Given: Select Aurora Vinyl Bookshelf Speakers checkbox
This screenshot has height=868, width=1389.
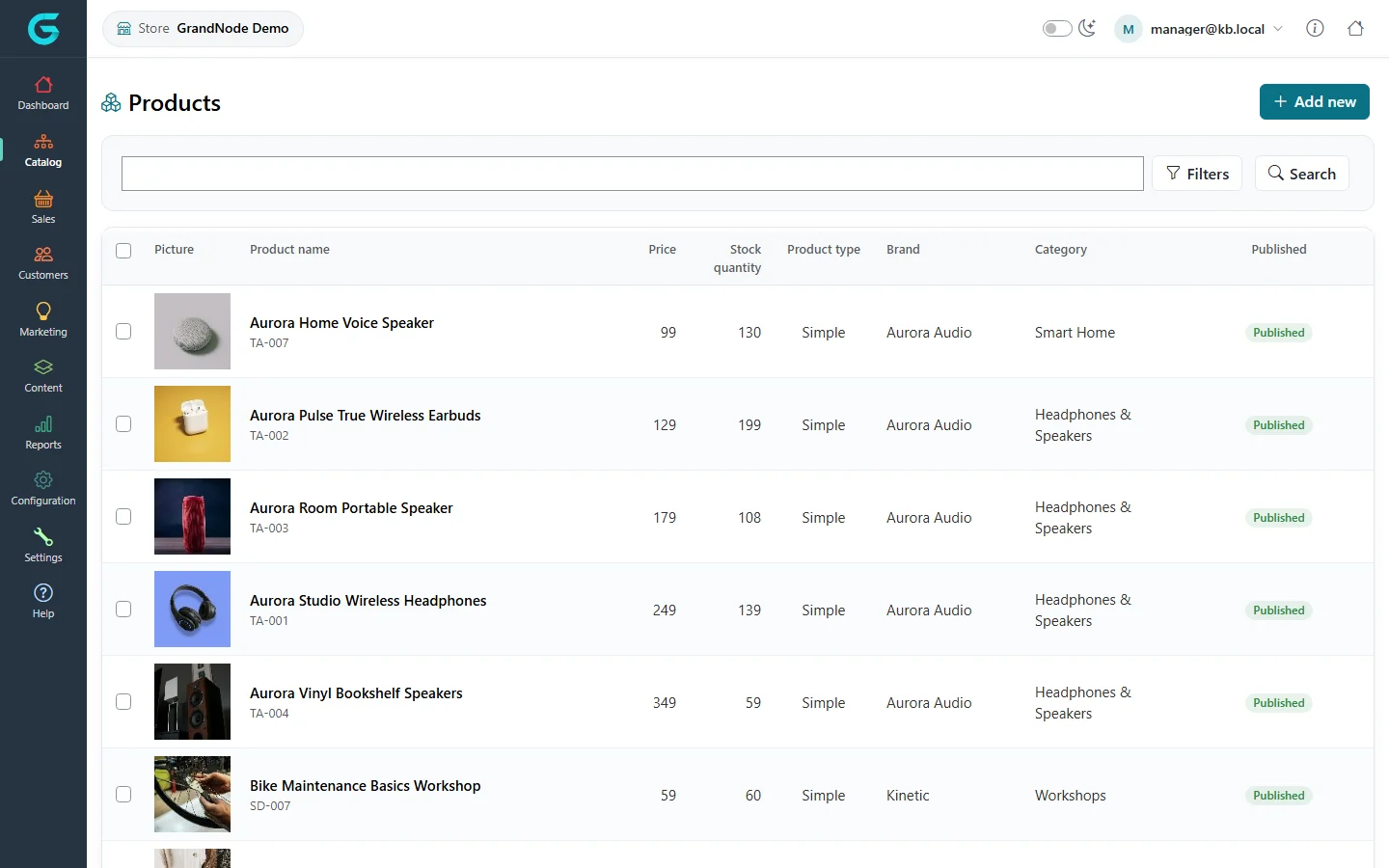Looking at the screenshot, I should click(123, 702).
